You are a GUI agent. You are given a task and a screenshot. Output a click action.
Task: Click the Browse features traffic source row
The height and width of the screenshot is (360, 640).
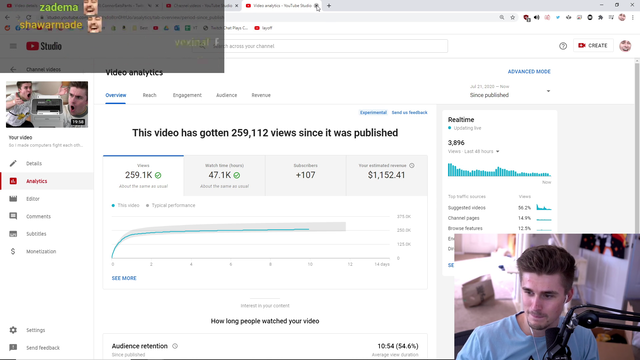[500, 228]
